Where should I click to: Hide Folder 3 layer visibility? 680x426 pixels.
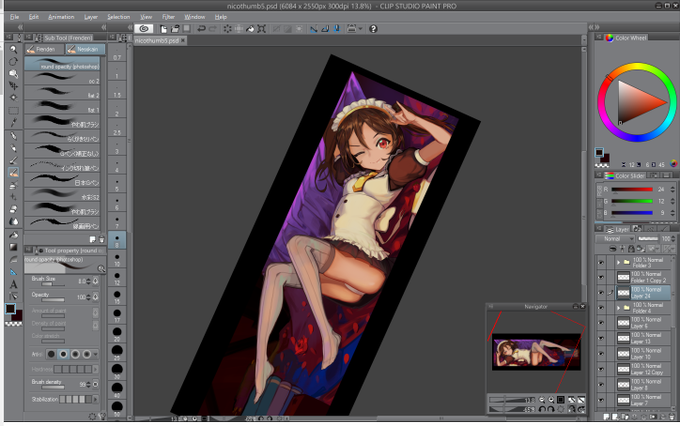click(601, 262)
